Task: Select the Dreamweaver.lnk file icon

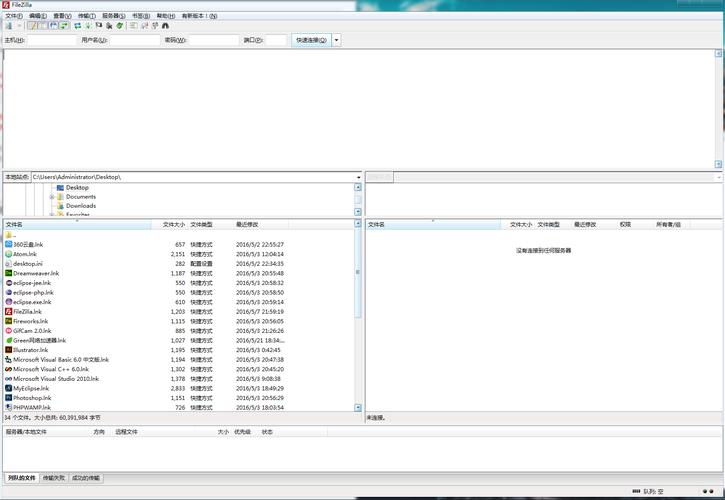Action: (8, 273)
